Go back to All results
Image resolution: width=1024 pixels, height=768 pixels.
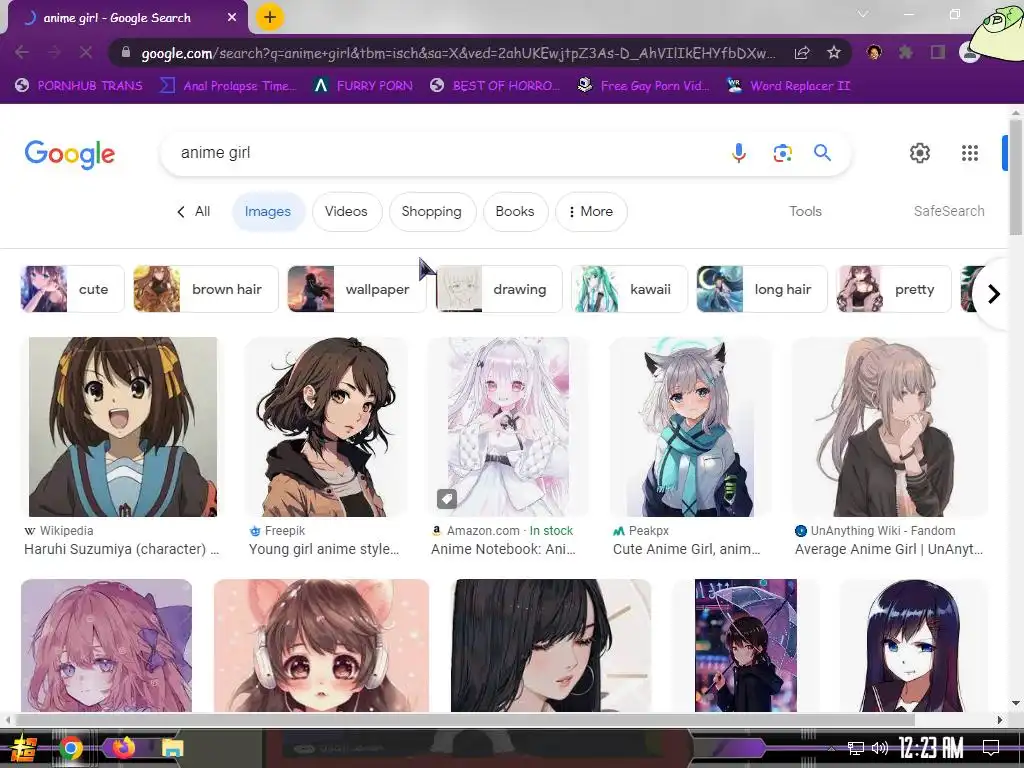point(193,212)
